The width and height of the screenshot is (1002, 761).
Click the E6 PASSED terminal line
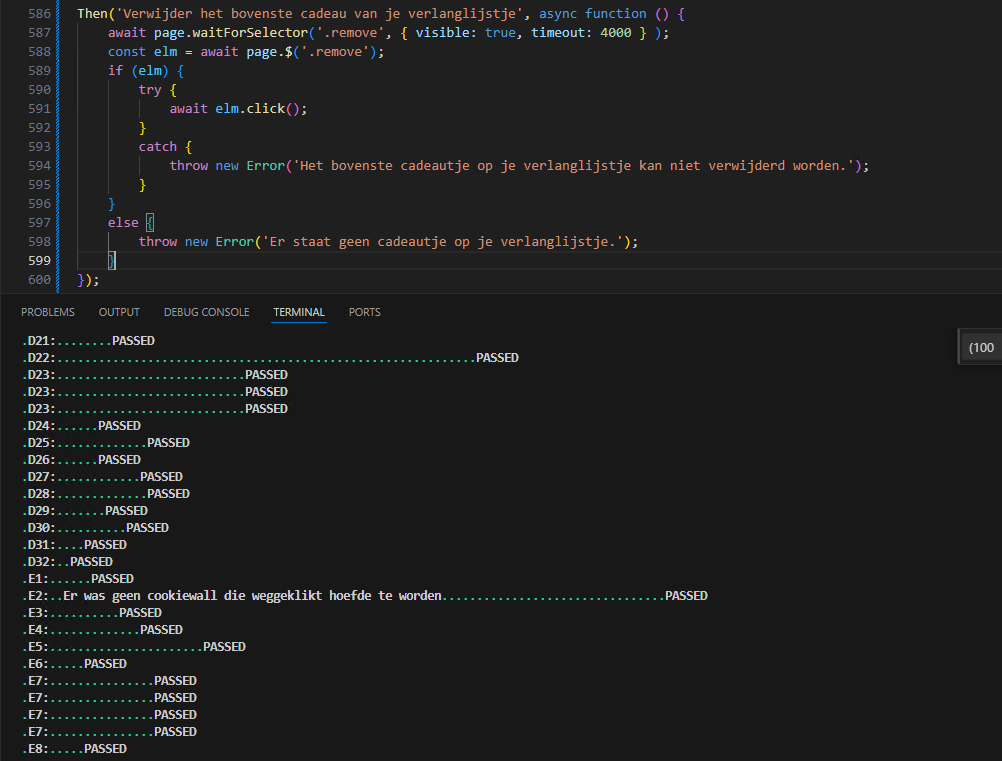(x=75, y=664)
